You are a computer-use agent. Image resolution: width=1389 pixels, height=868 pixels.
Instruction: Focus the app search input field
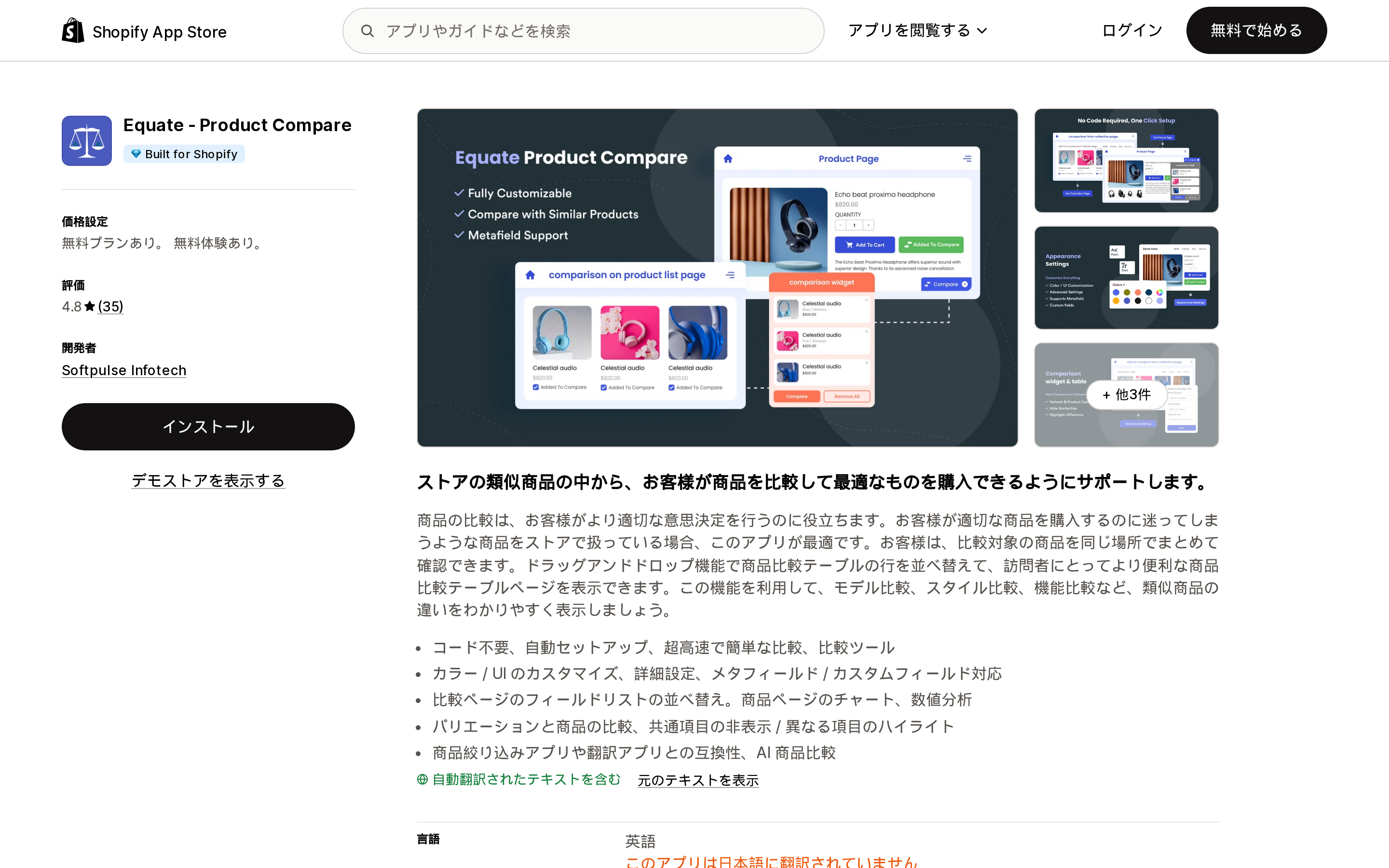[583, 31]
